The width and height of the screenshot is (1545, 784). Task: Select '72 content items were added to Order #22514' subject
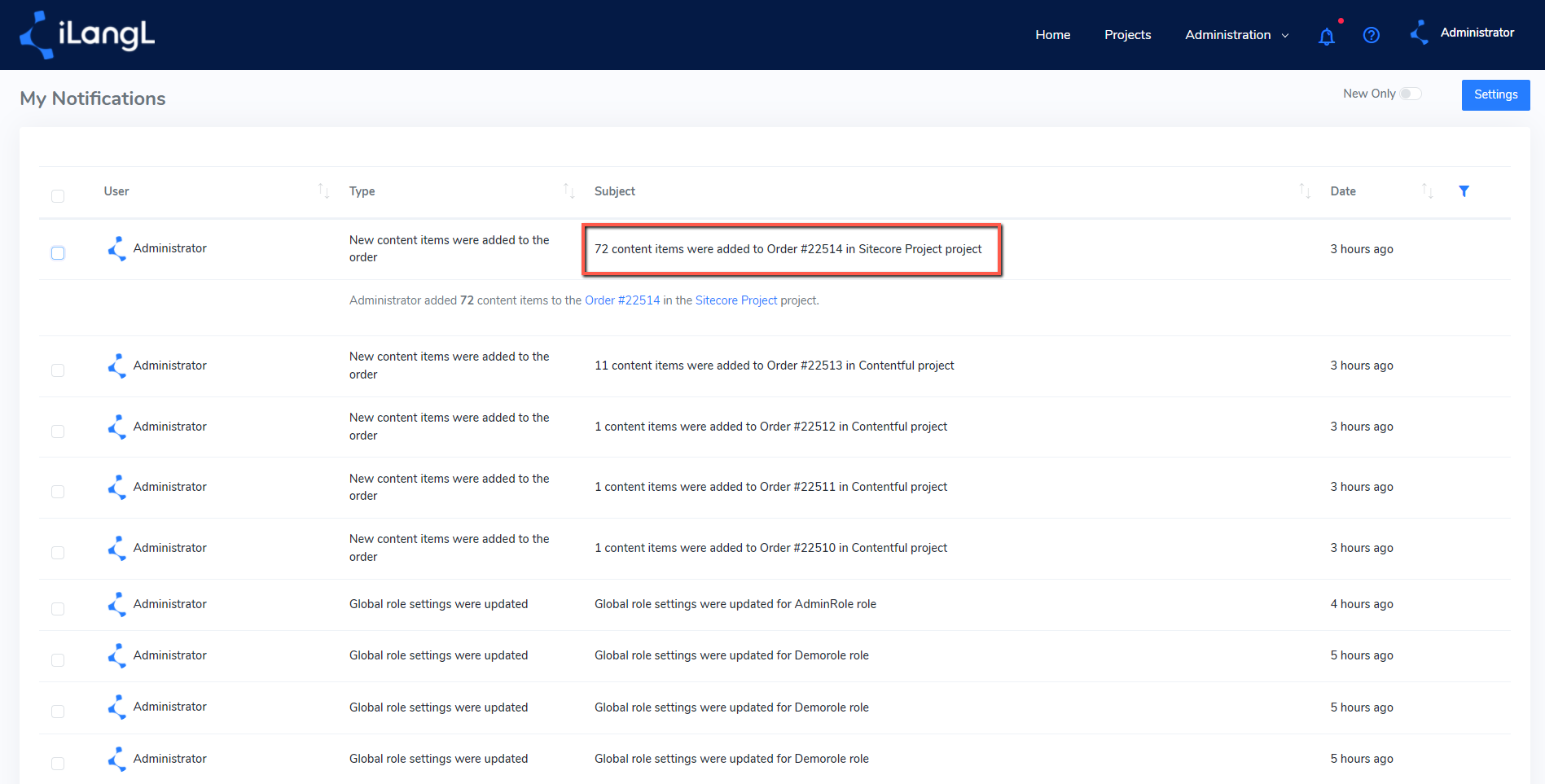tap(788, 249)
